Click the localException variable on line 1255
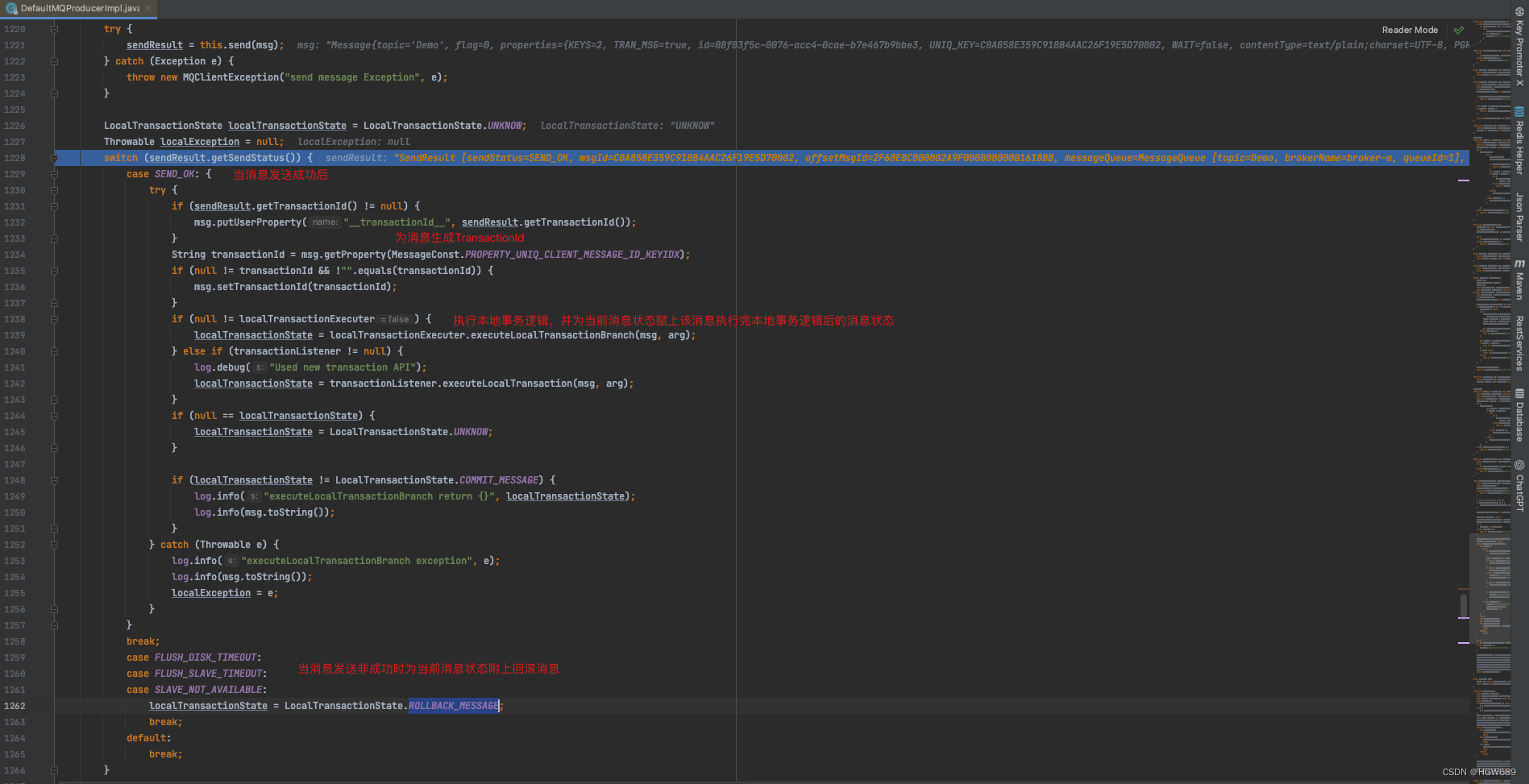The width and height of the screenshot is (1529, 784). 211,593
